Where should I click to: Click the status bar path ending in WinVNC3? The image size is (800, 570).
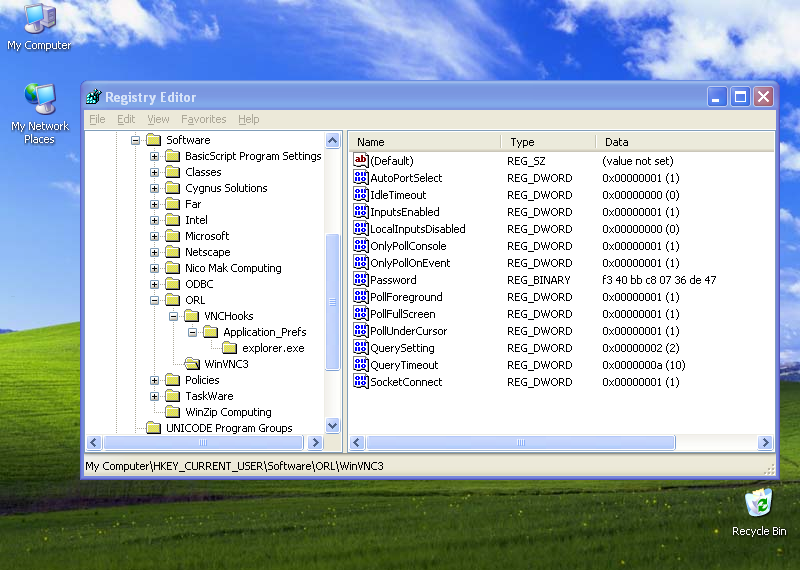pos(234,466)
